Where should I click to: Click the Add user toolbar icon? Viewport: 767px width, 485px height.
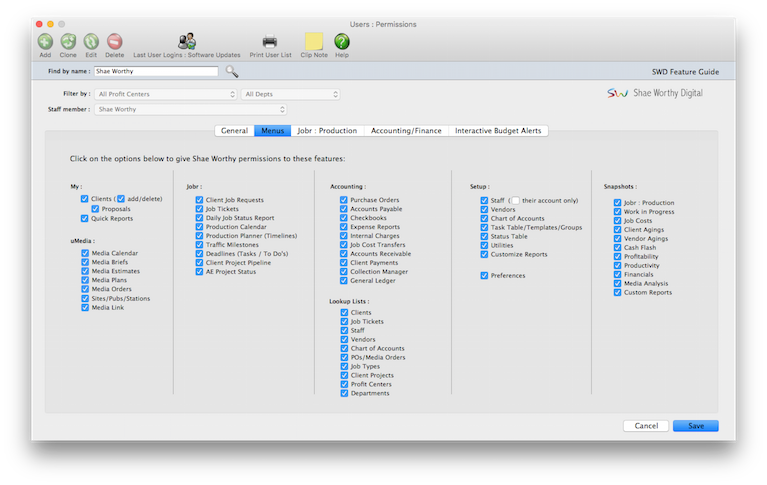(45, 42)
